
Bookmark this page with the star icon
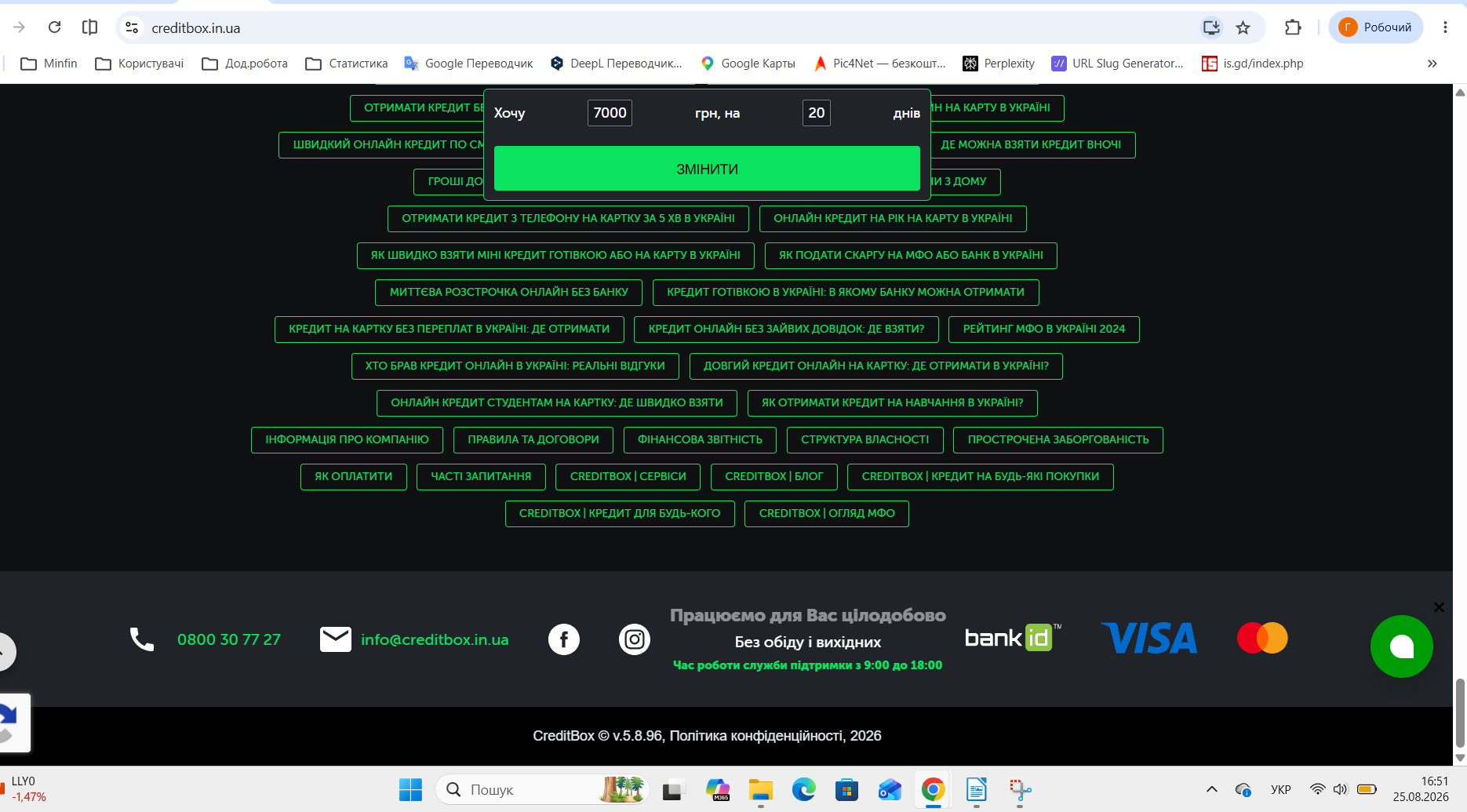pos(1243,27)
